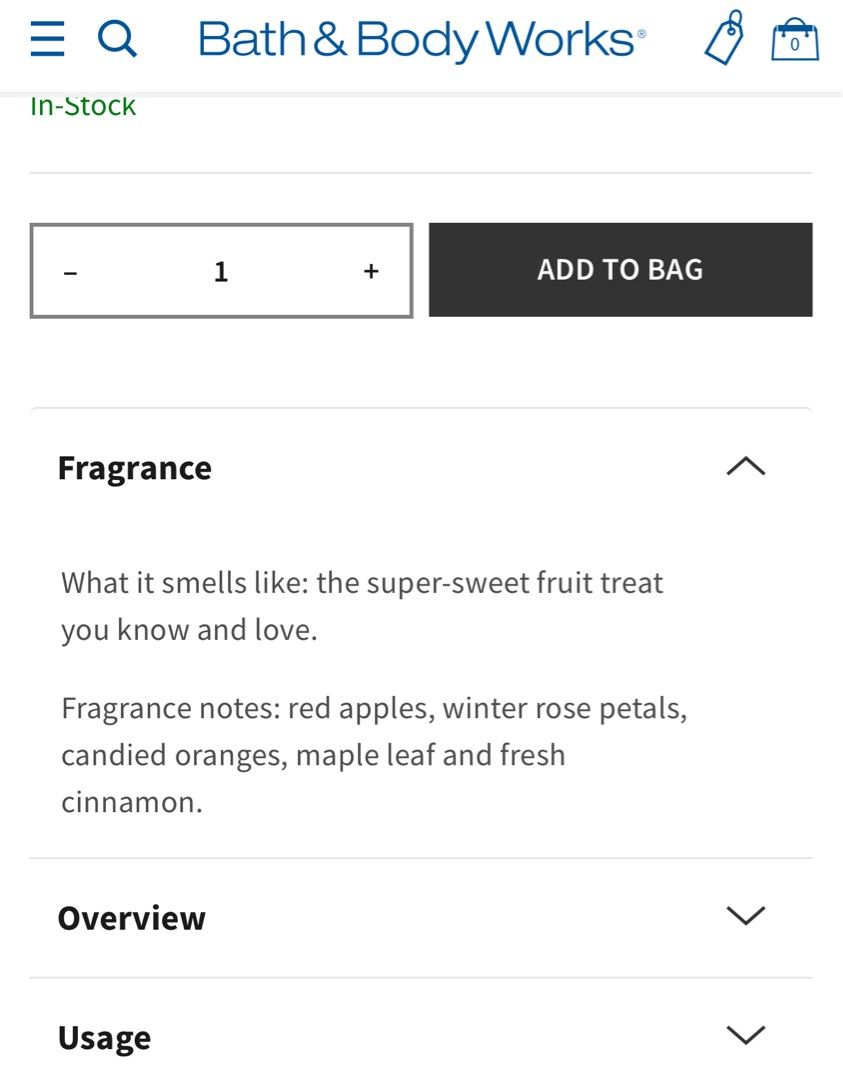Open the shopping bag showing 0 items

(x=794, y=41)
